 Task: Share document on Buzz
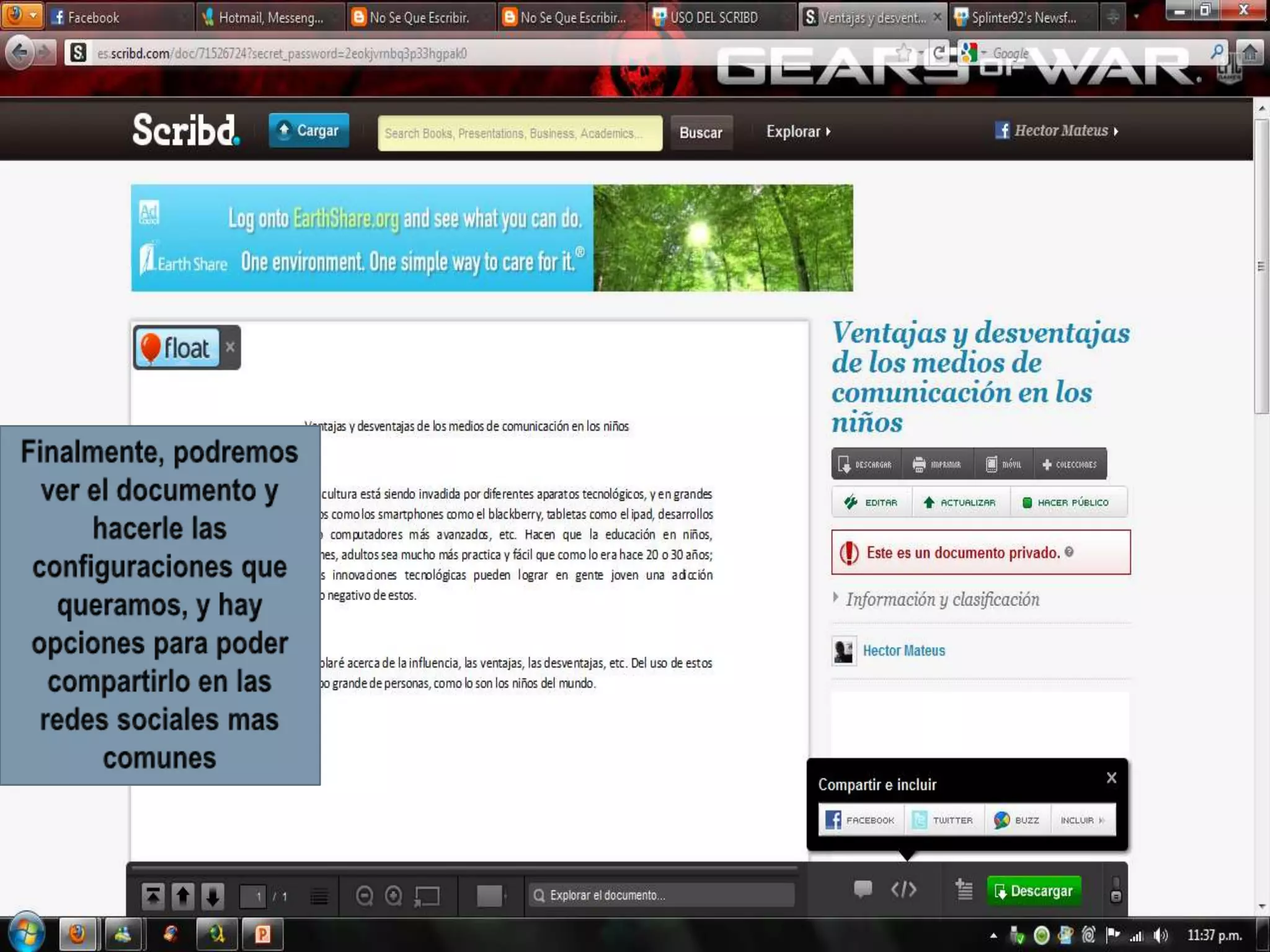coord(1017,820)
